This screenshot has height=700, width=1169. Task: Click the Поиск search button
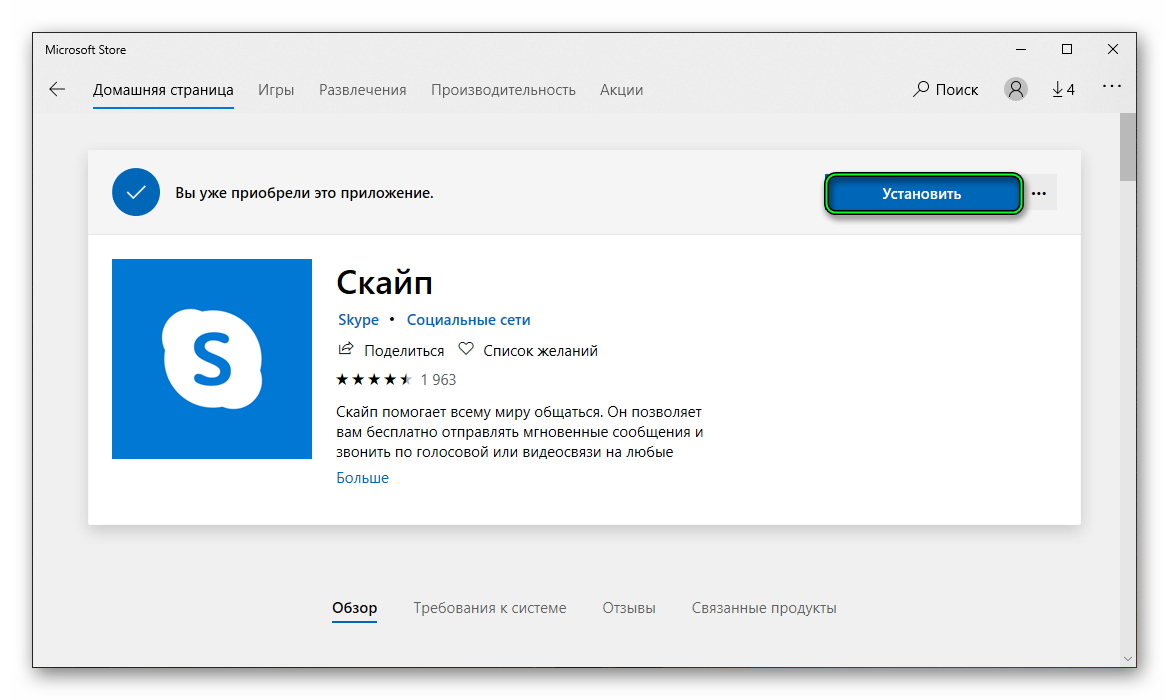click(945, 89)
